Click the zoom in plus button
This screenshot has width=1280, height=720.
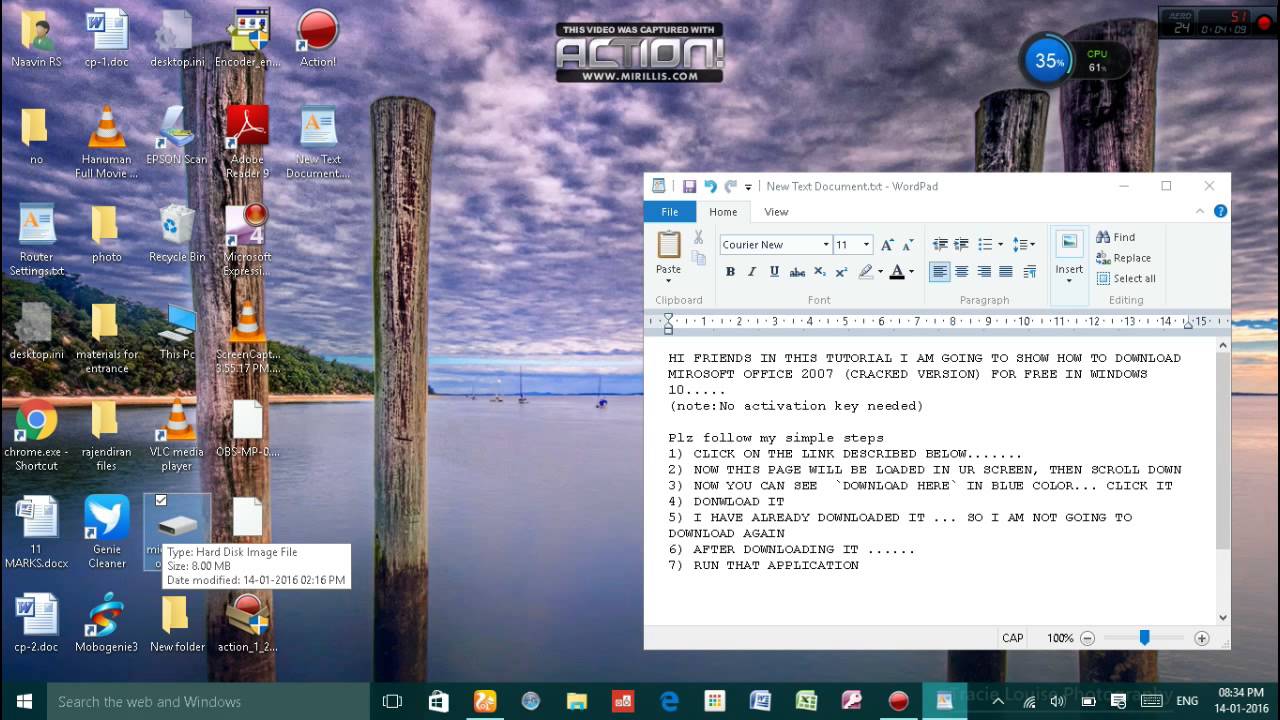point(1202,638)
